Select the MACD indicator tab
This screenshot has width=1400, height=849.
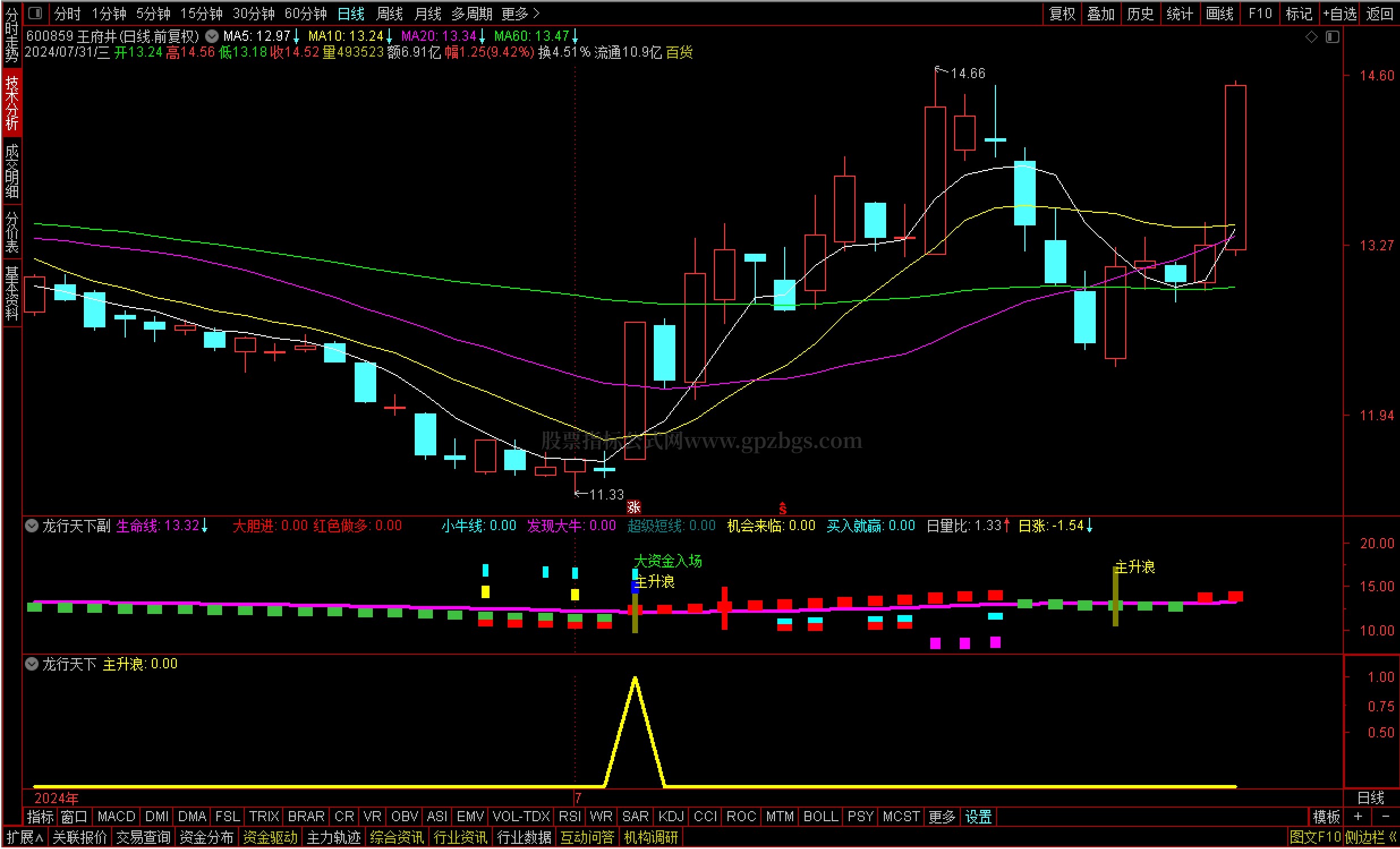pyautogui.click(x=116, y=817)
